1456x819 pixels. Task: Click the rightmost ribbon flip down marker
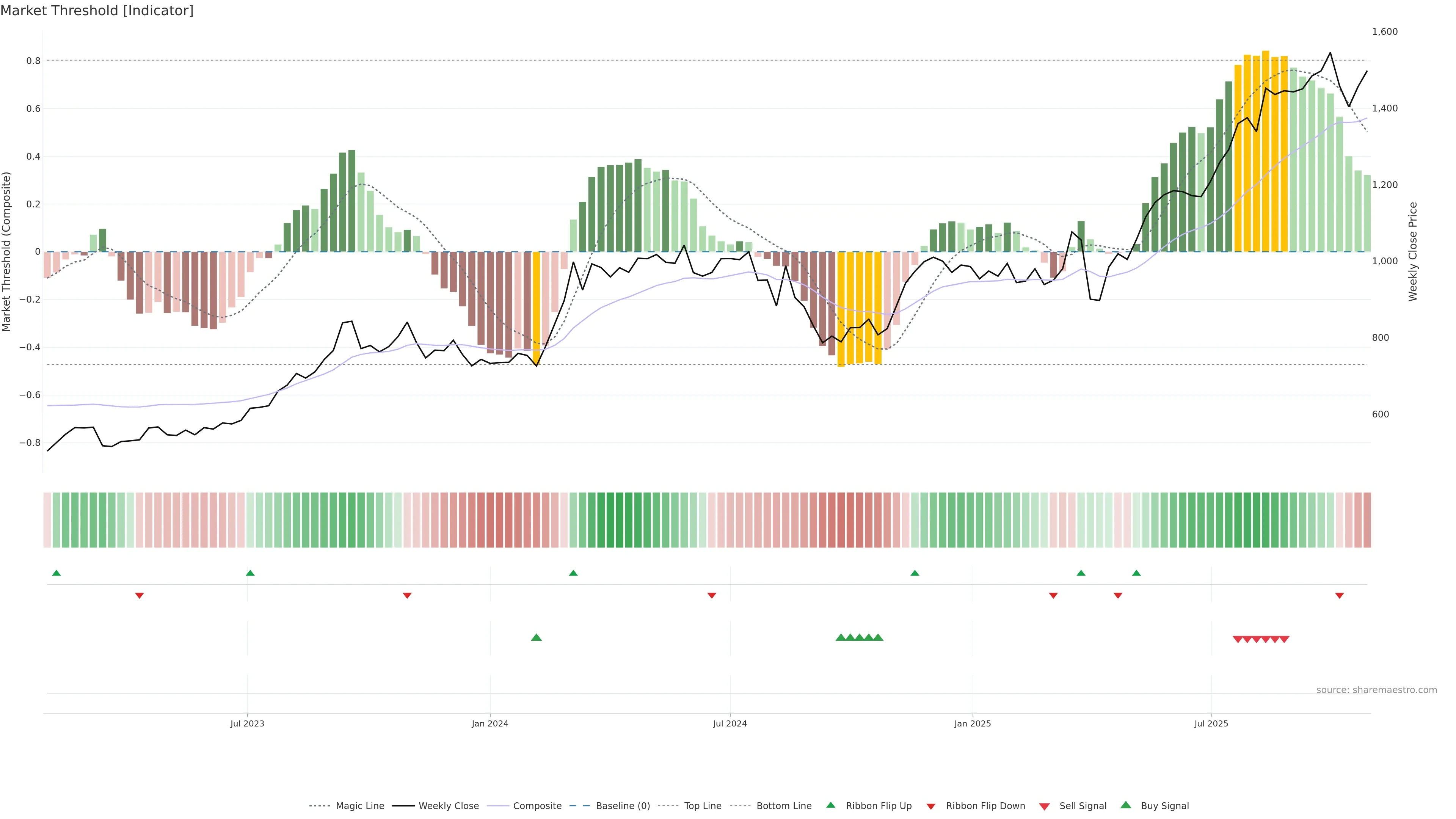click(x=1339, y=595)
